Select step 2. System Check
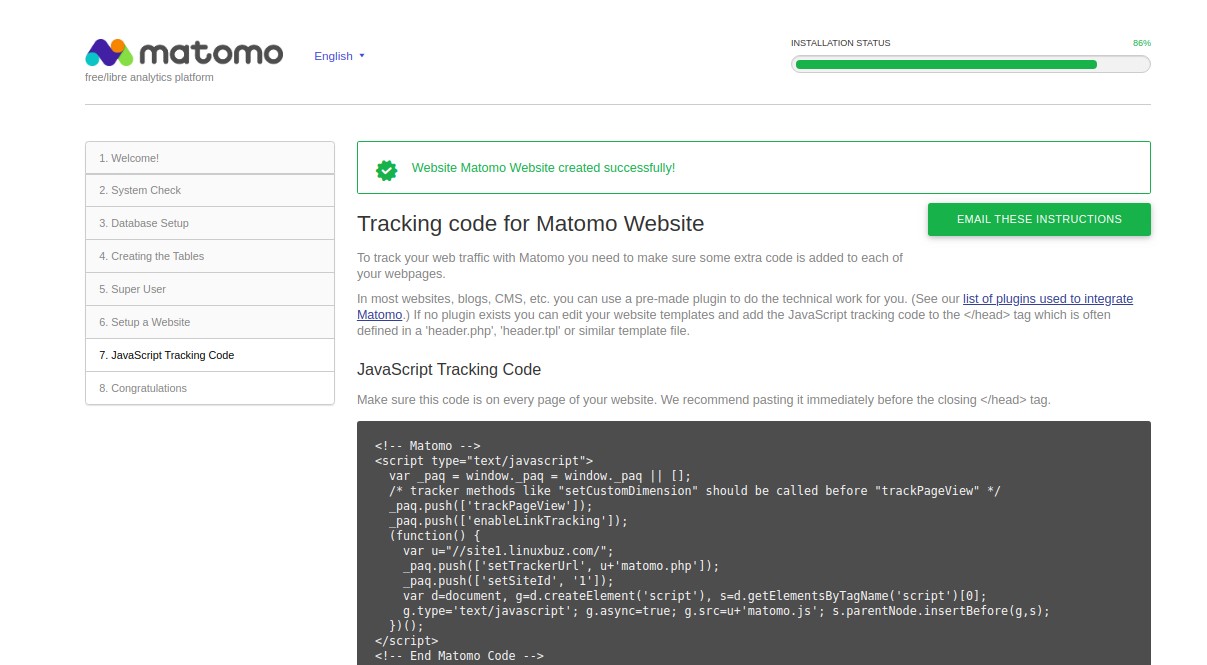1207x665 pixels. click(x=210, y=190)
